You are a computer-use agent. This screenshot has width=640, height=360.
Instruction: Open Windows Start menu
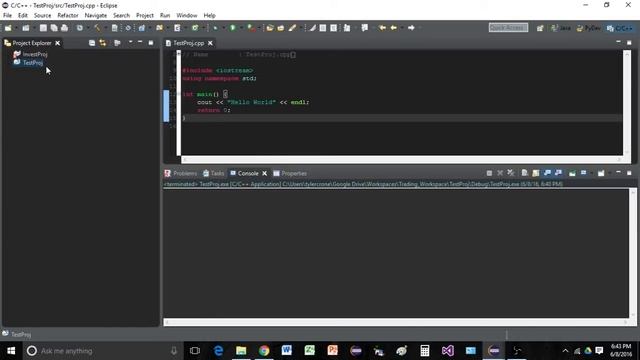pyautogui.click(x=11, y=351)
